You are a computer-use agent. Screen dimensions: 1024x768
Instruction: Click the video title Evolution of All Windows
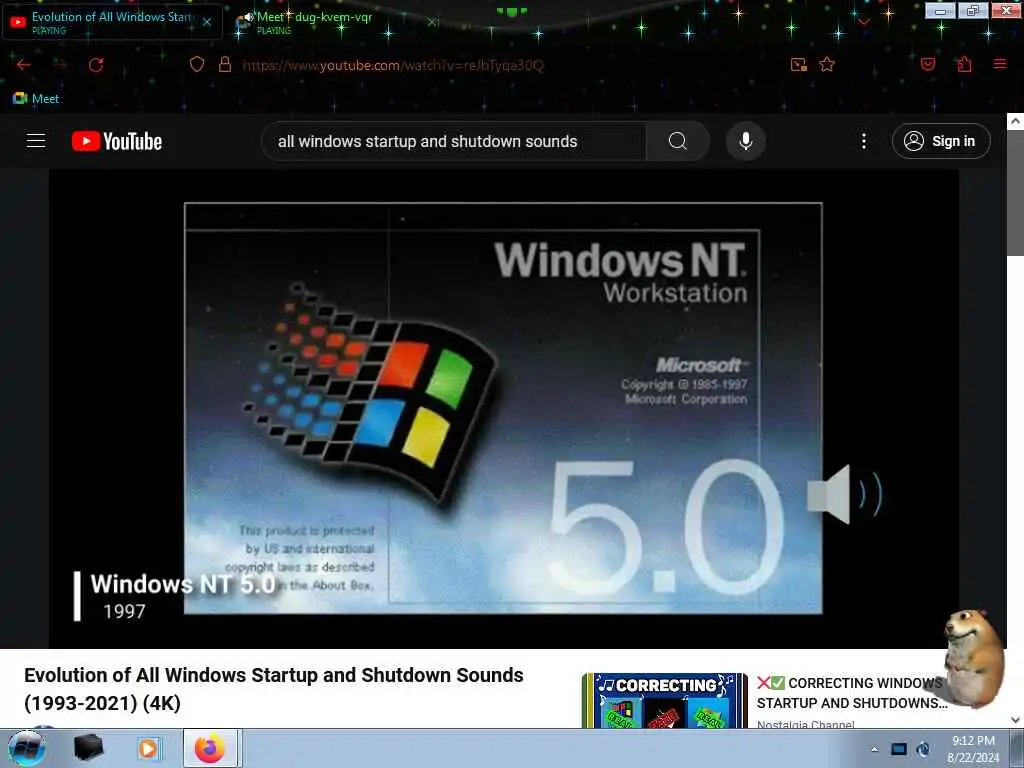(274, 689)
